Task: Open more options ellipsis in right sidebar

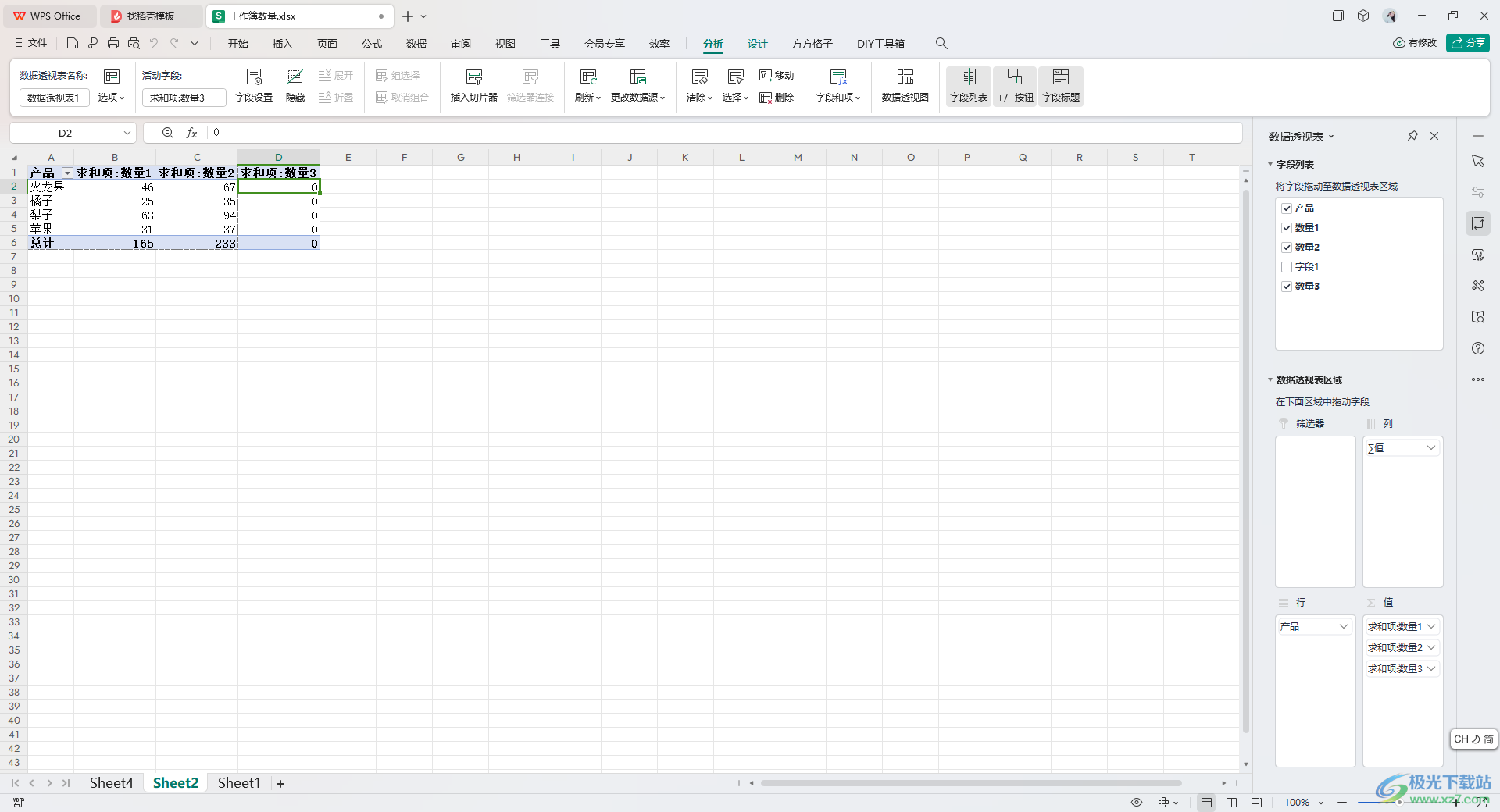Action: (x=1478, y=379)
